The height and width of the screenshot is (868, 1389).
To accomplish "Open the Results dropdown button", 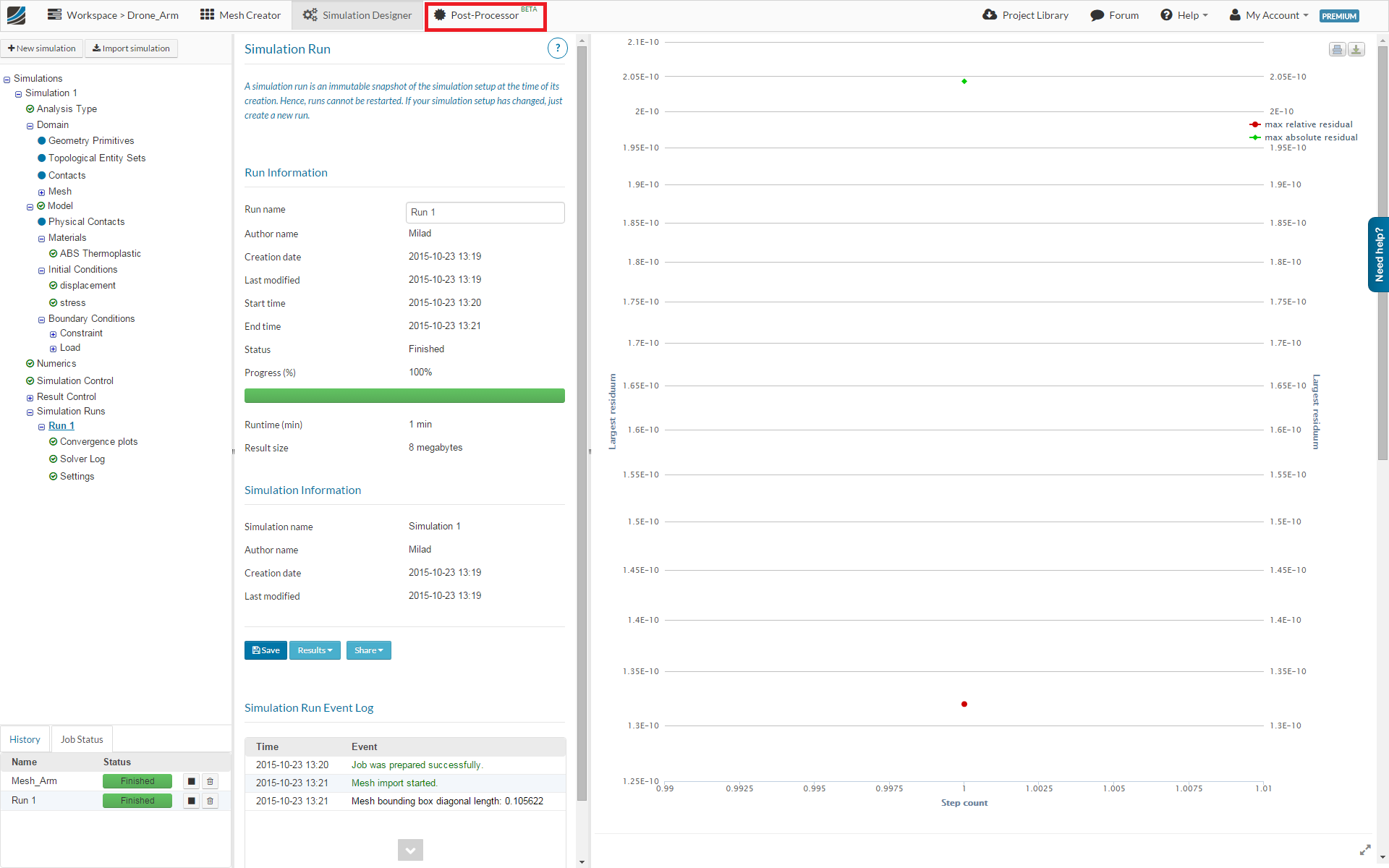I will pyautogui.click(x=315, y=650).
